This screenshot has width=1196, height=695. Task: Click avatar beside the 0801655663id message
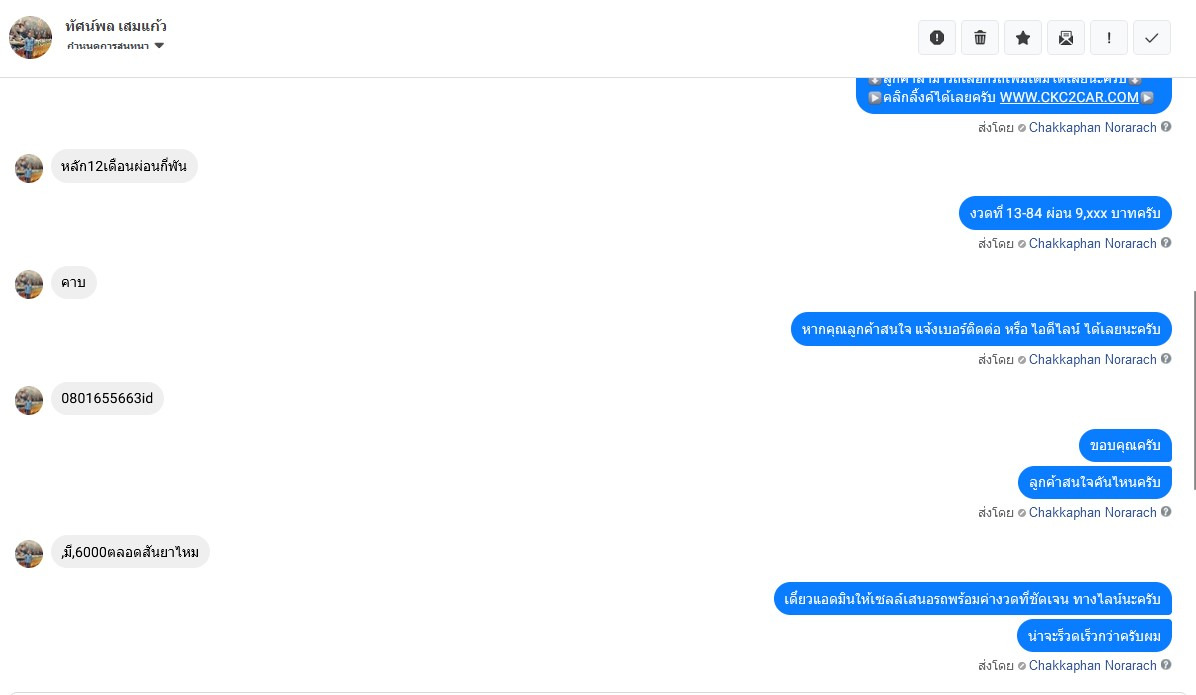click(29, 400)
